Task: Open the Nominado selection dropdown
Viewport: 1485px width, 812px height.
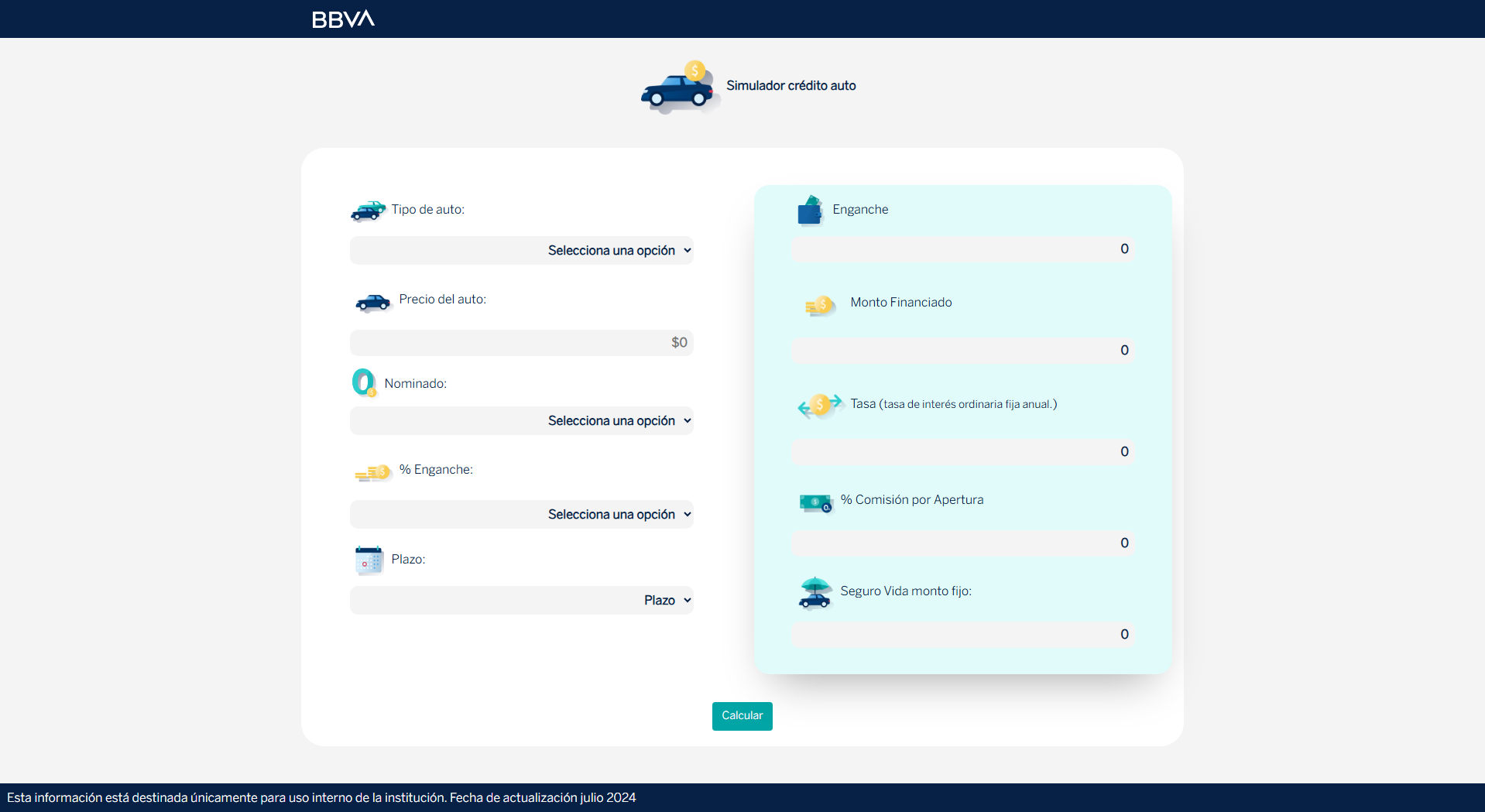Action: tap(522, 420)
